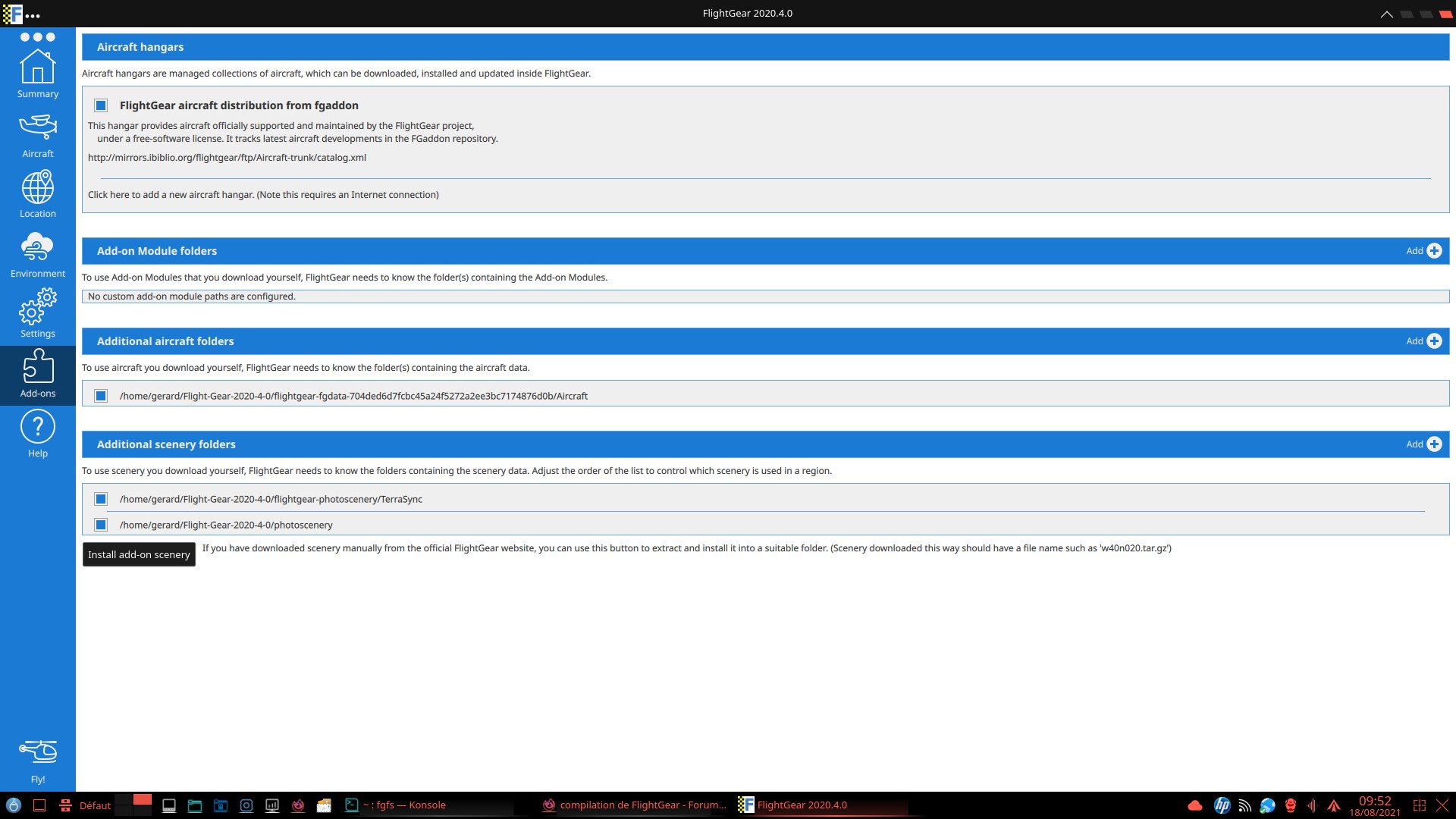Toggle the /photoscenery scenery folder checkbox
The height and width of the screenshot is (819, 1456).
pos(101,525)
